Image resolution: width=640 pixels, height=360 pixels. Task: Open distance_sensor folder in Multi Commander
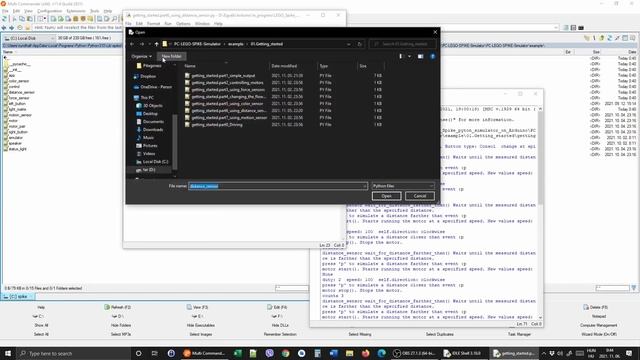(x=21, y=92)
